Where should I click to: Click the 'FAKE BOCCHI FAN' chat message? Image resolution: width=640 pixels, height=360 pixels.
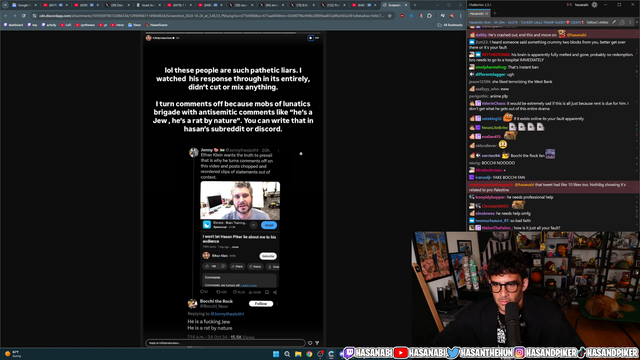(509, 178)
